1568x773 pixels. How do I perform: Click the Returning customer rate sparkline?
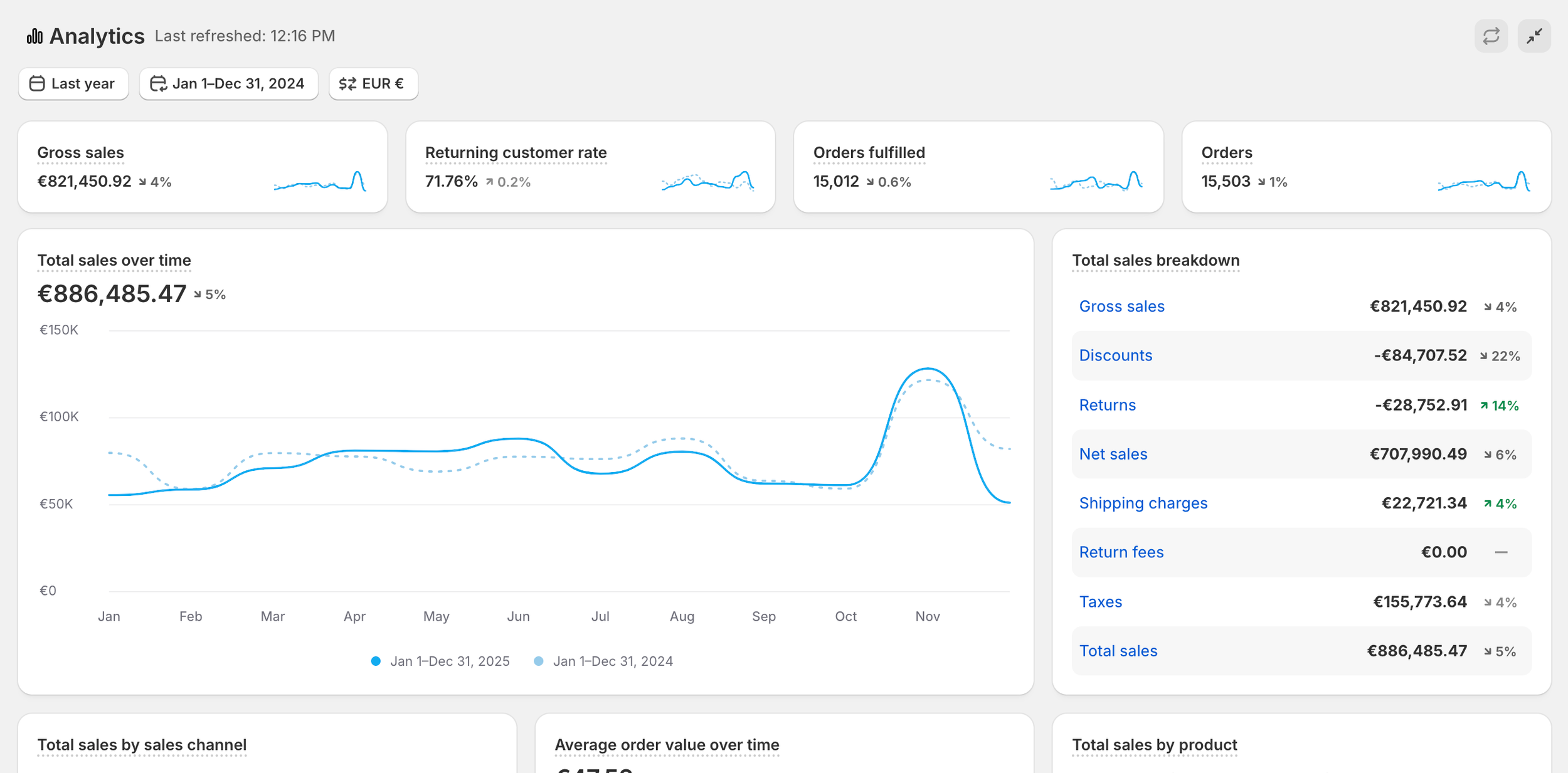coord(707,182)
